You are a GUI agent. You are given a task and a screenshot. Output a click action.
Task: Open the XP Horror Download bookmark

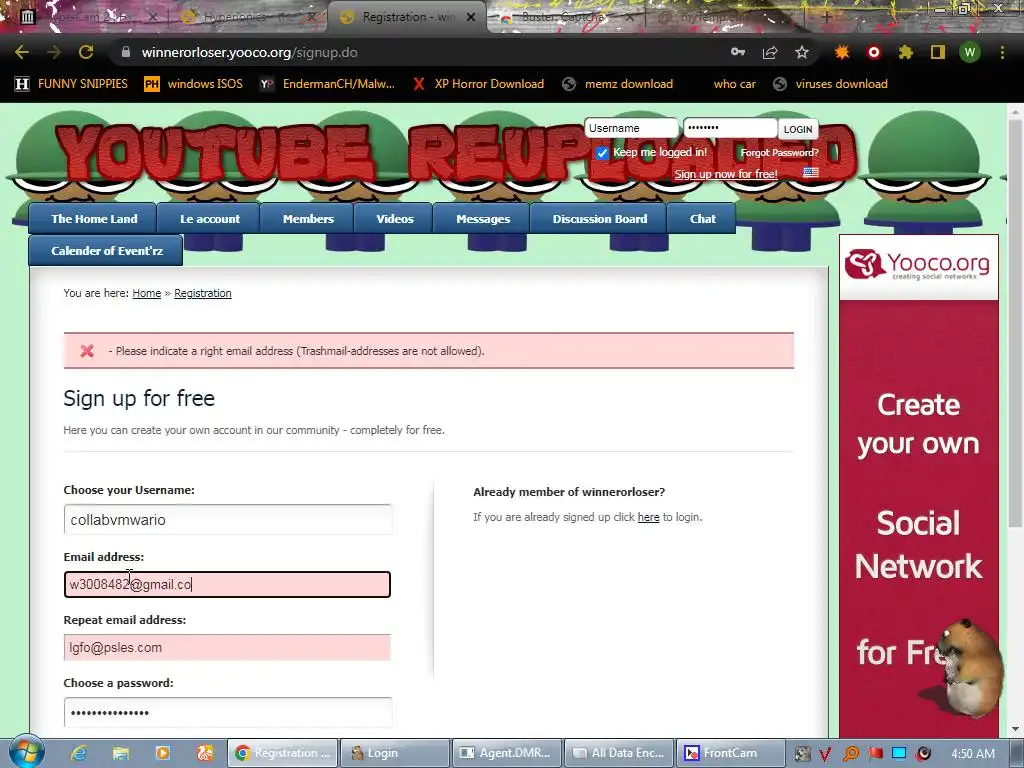coord(478,84)
